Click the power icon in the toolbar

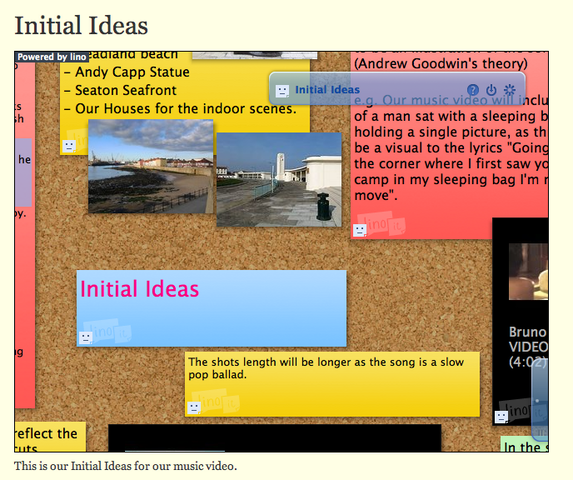pyautogui.click(x=491, y=89)
